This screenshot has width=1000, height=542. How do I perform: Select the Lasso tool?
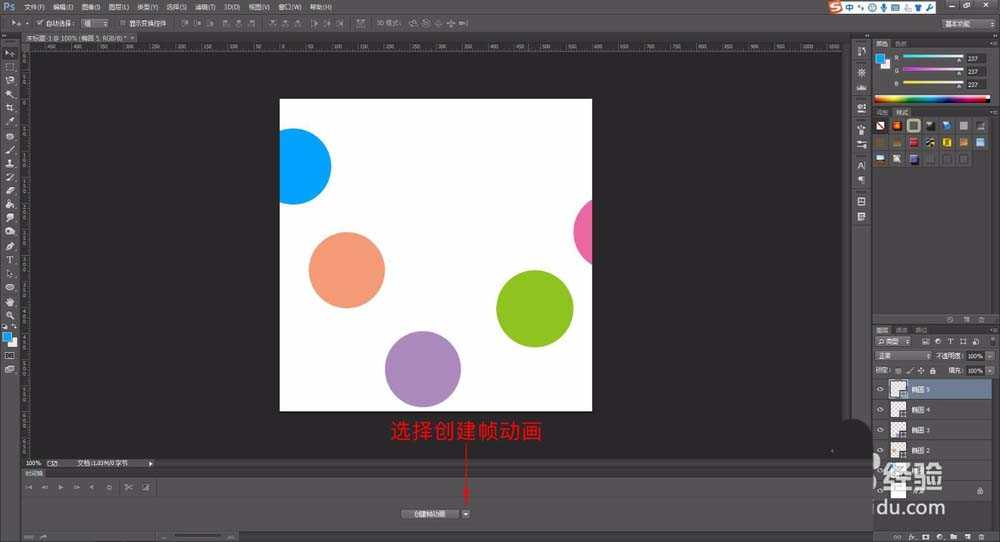pos(10,80)
